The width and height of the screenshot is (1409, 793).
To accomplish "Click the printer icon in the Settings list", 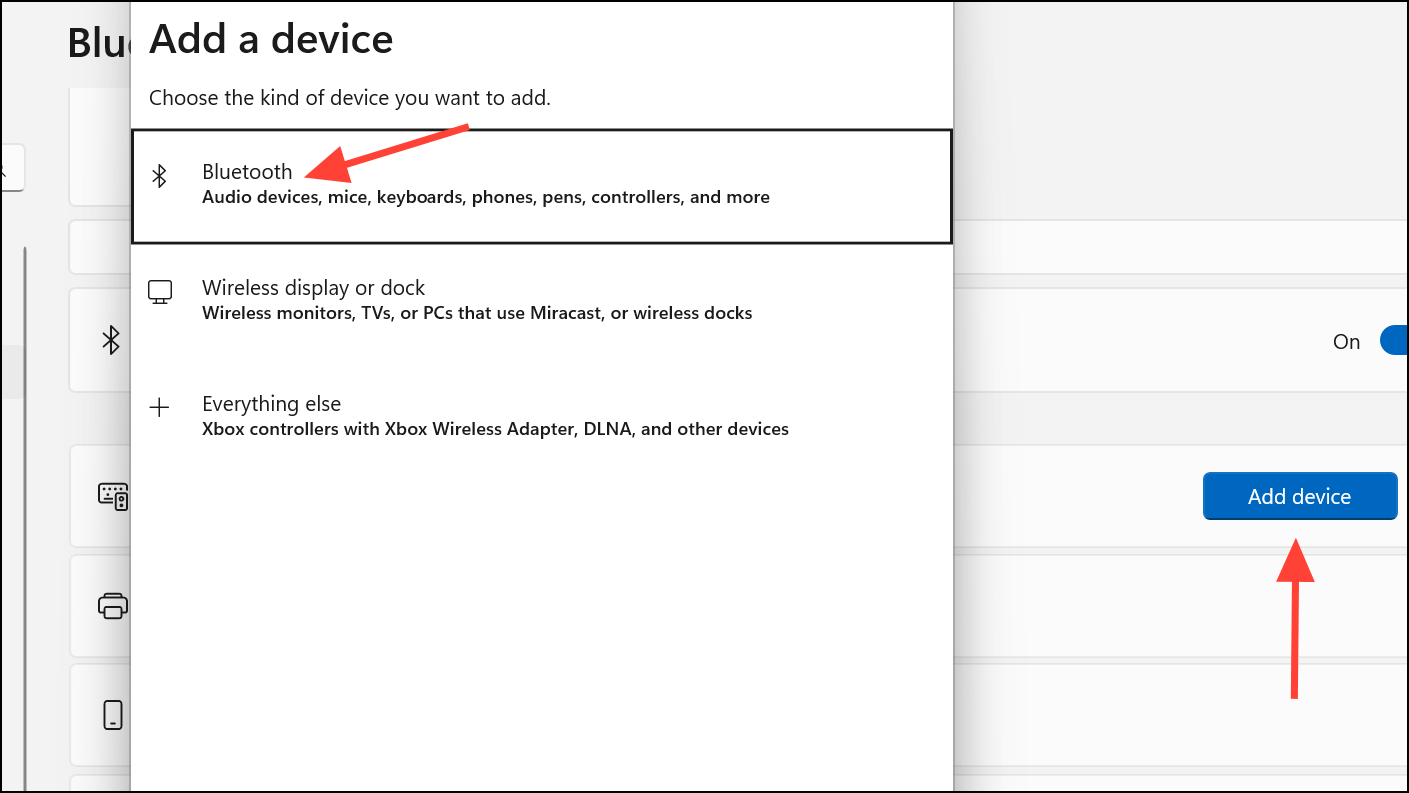I will pos(113,605).
